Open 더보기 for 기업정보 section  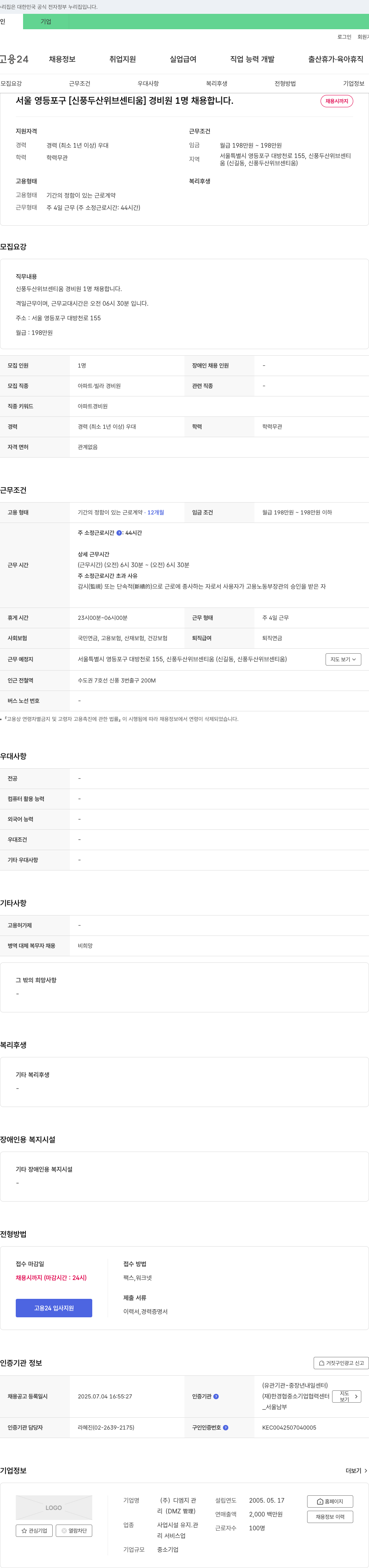click(356, 1471)
